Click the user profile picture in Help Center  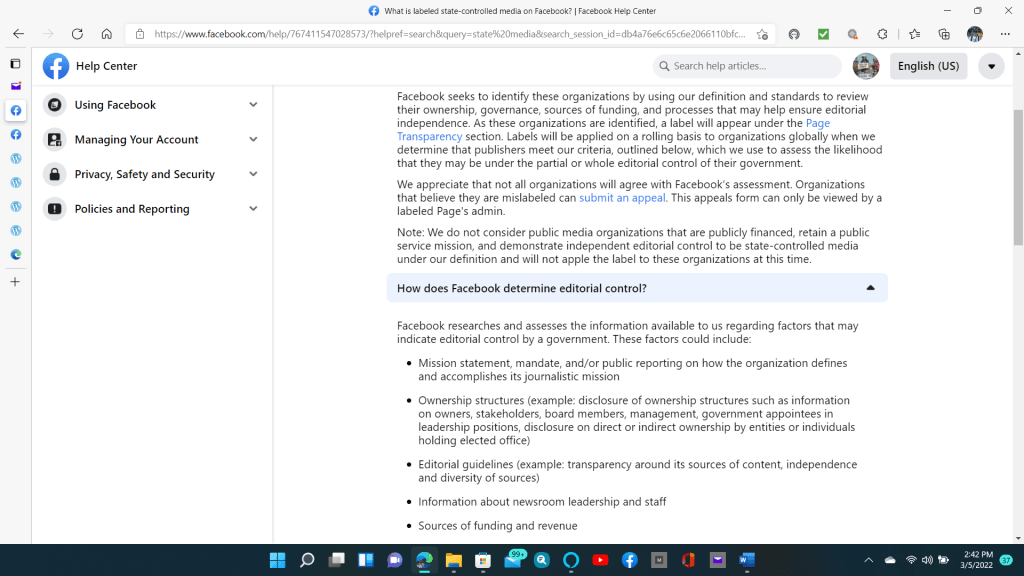[865, 66]
